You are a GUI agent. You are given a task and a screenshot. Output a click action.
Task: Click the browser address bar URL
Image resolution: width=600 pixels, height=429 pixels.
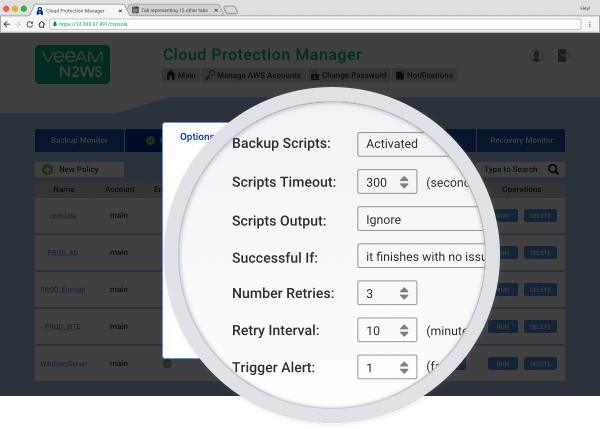pyautogui.click(x=93, y=24)
